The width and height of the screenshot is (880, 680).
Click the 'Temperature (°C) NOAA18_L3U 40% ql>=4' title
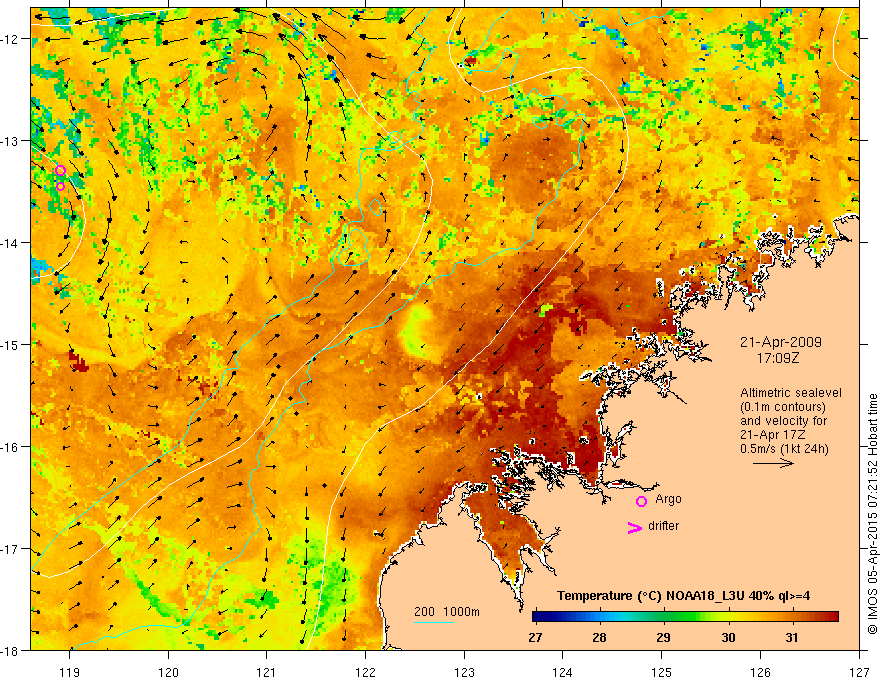[683, 596]
